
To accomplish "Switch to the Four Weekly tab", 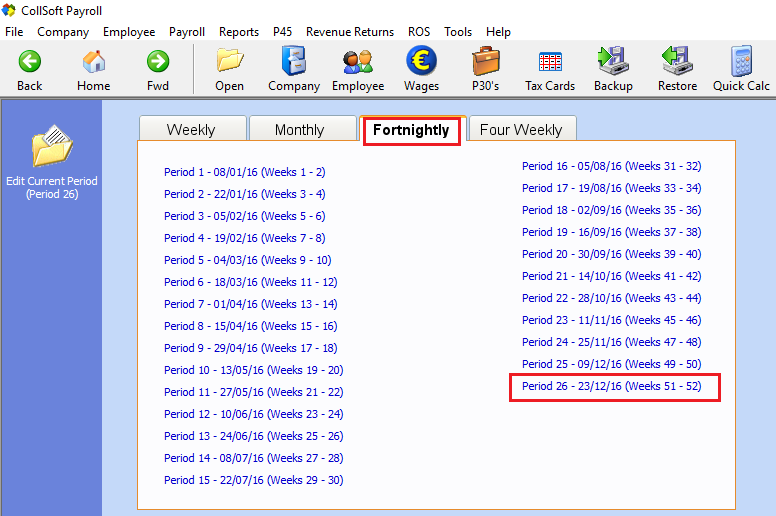I will coord(521,130).
